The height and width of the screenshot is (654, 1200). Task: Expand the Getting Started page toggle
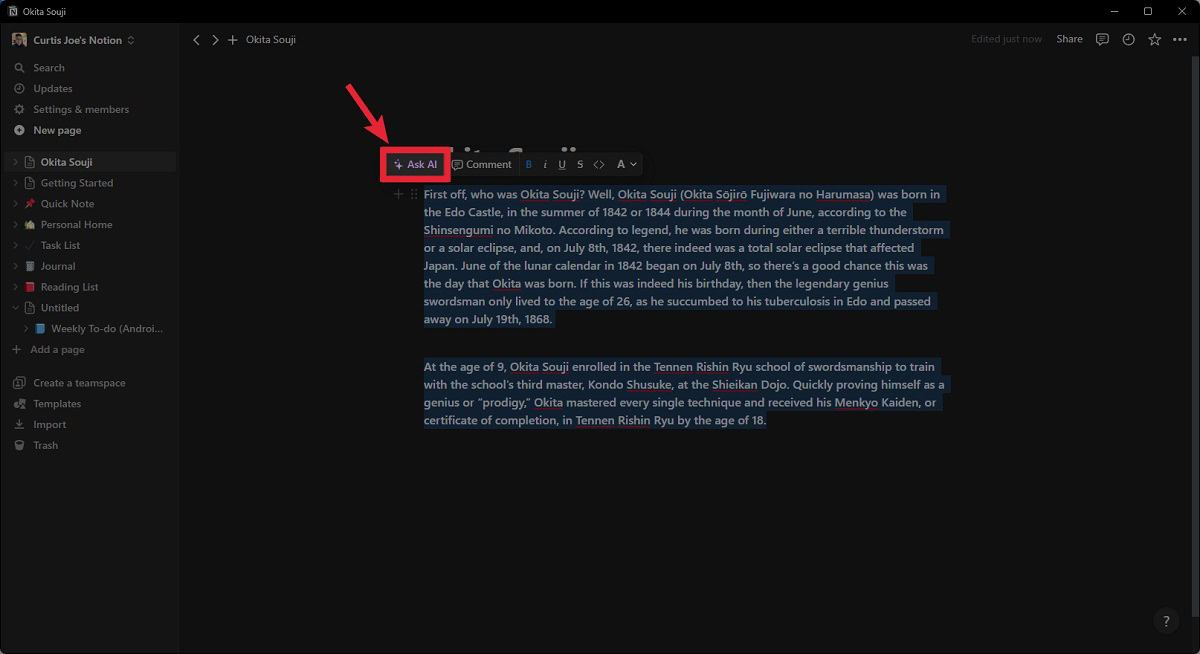(x=16, y=183)
